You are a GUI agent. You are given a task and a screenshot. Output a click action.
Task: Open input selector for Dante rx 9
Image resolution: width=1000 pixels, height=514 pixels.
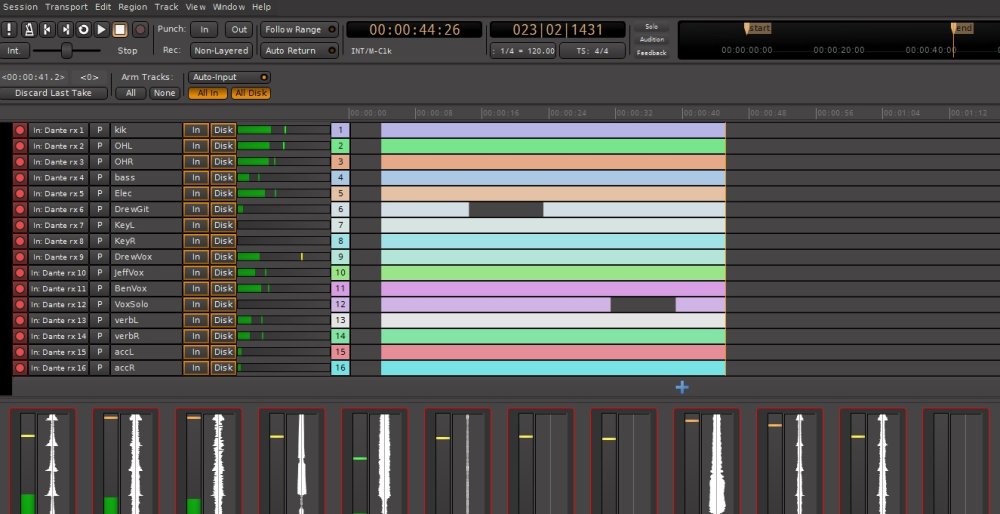(x=59, y=257)
